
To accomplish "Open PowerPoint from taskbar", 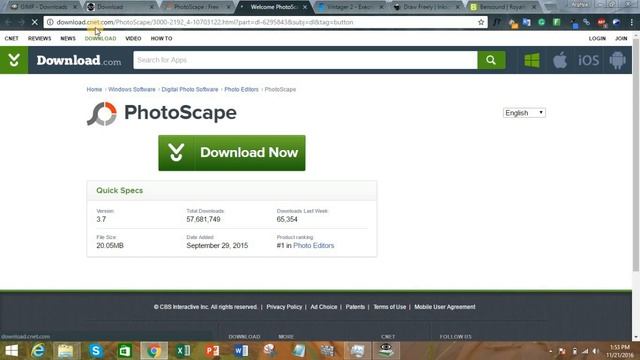I will 212,351.
